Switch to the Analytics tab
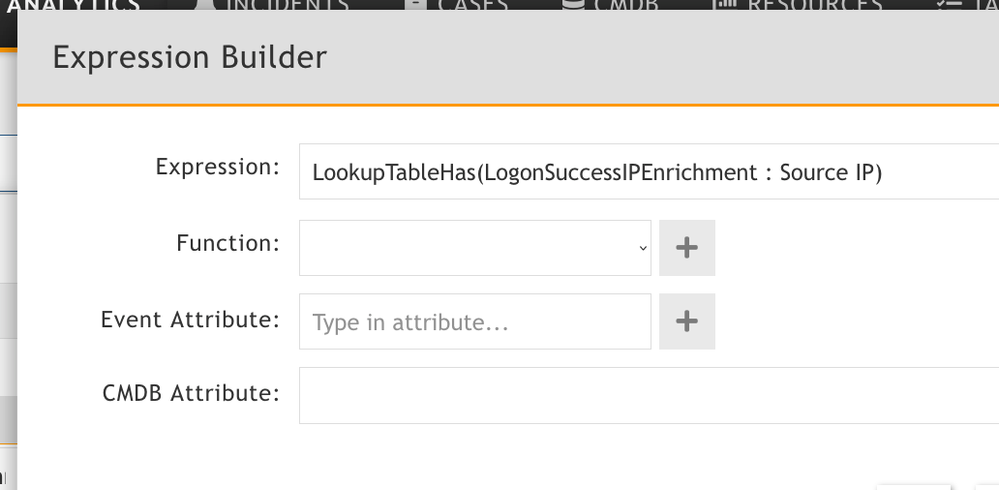Screen dimensions: 999x490 tap(73, 5)
